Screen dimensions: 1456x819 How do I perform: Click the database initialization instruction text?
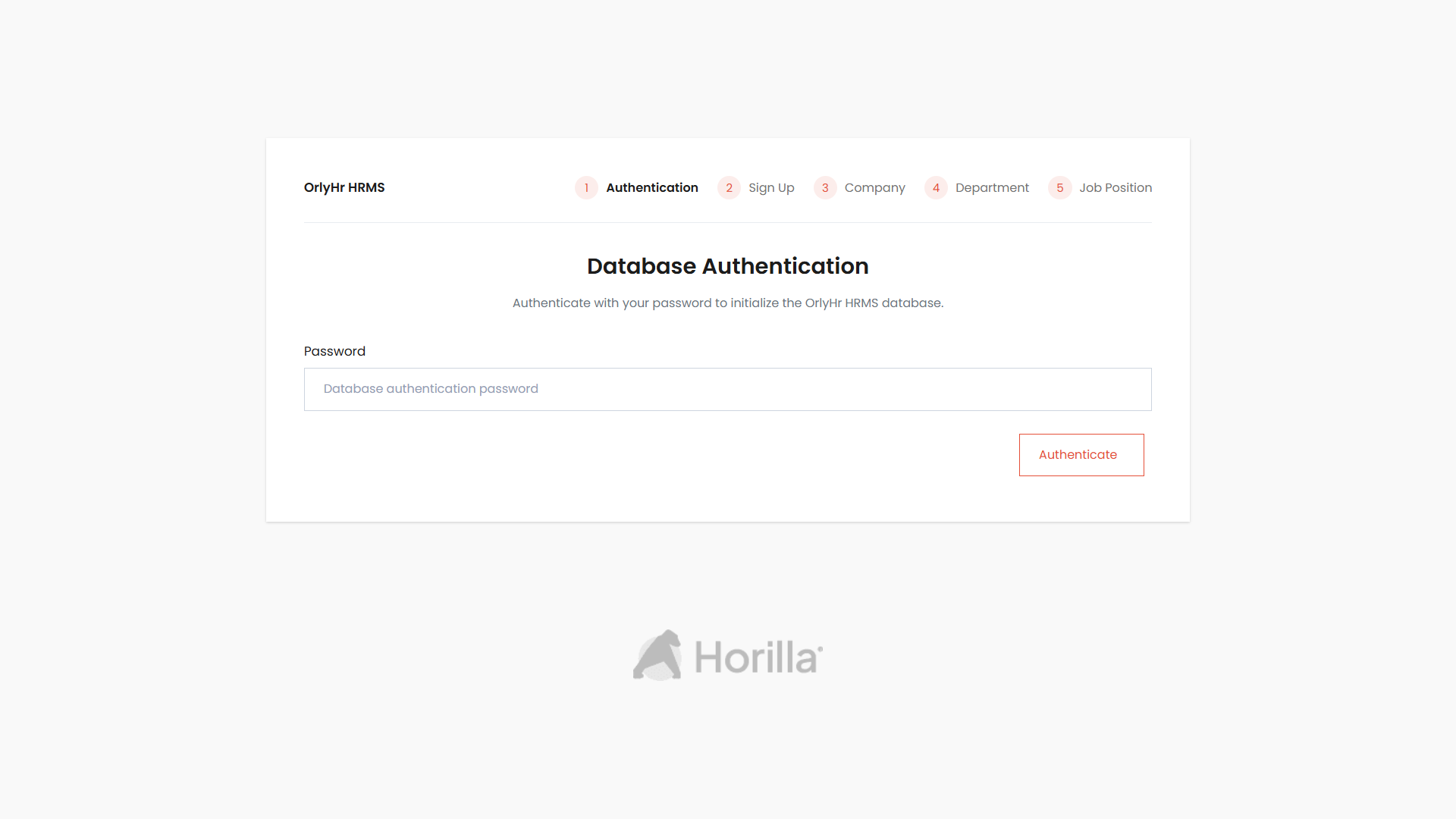[727, 303]
